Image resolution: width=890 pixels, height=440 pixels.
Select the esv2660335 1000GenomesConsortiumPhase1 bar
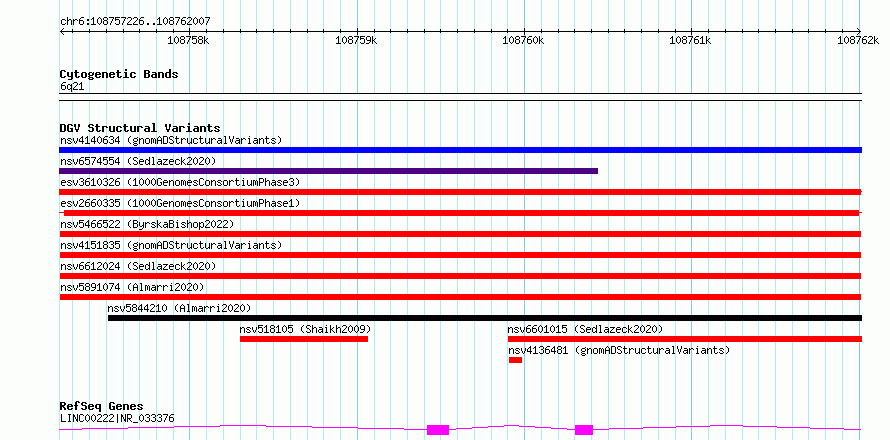pyautogui.click(x=461, y=213)
